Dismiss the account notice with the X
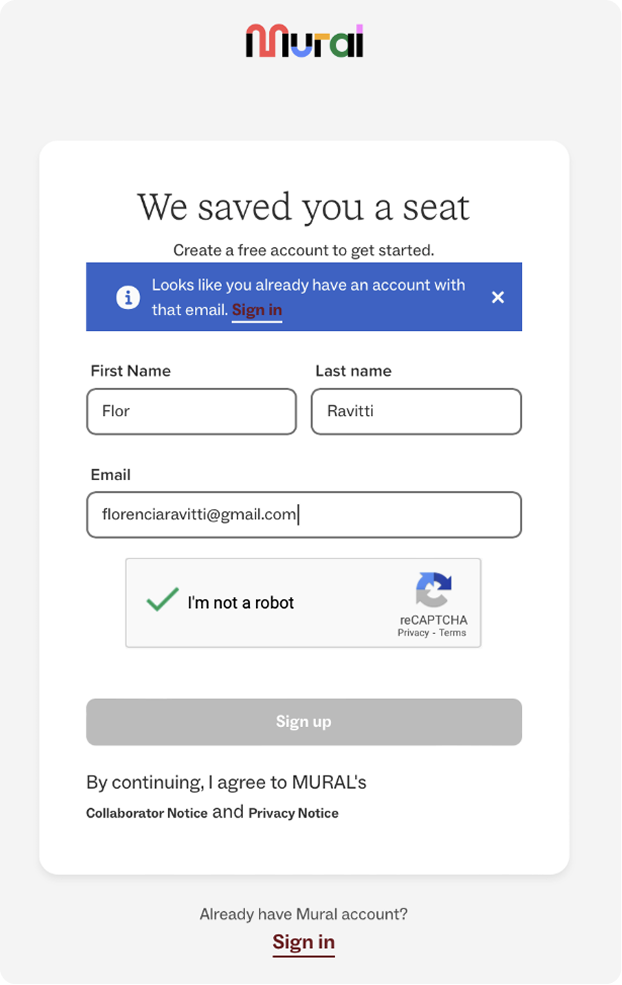622x985 pixels. pos(498,296)
